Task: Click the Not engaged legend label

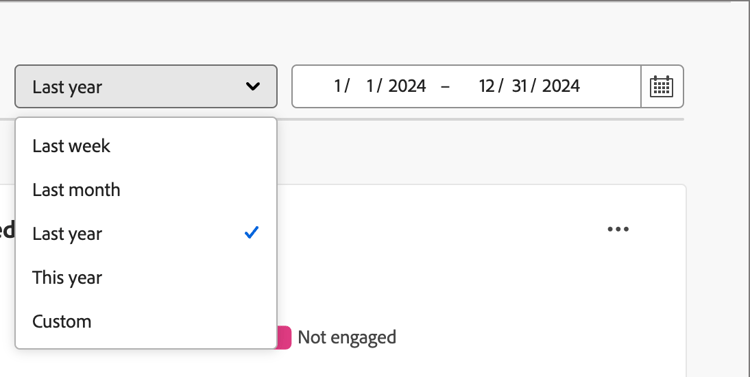Action: (347, 337)
